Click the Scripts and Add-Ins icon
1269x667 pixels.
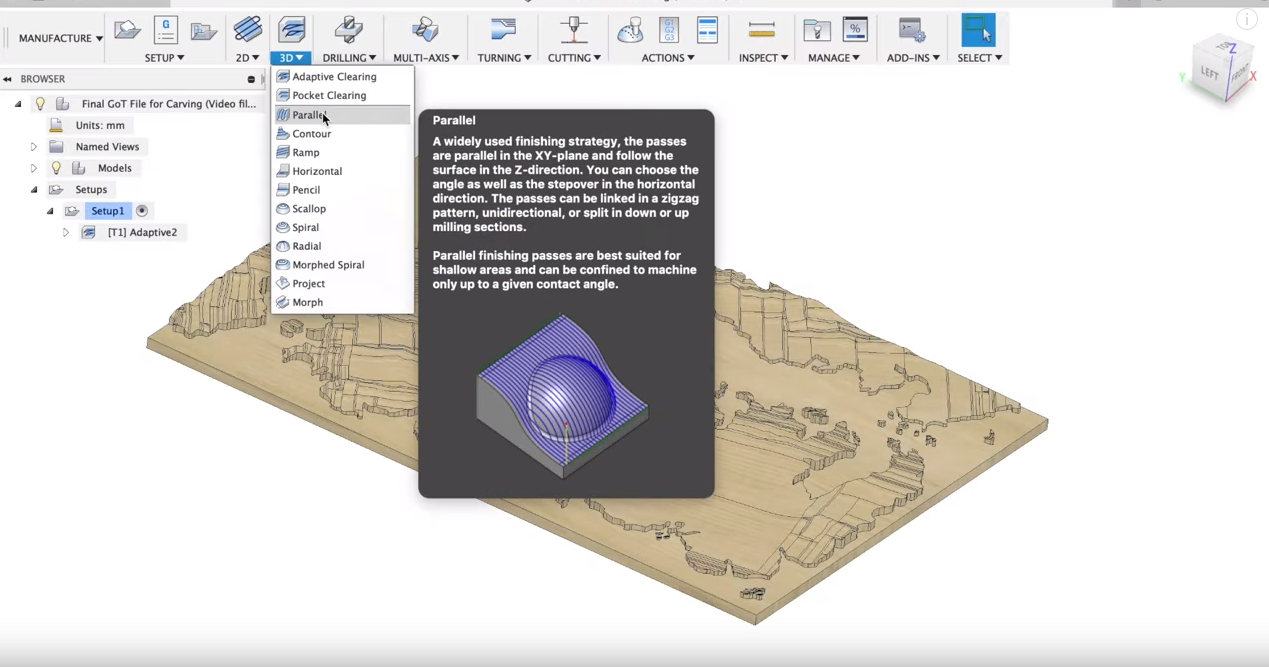912,30
